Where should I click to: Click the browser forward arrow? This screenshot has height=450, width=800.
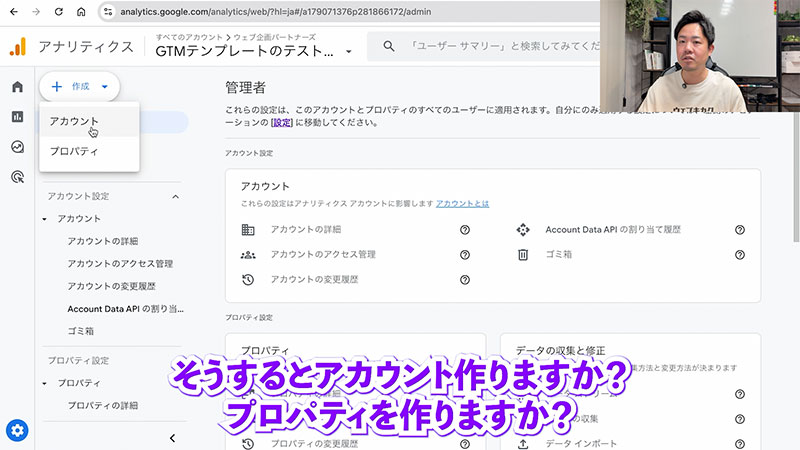[x=36, y=11]
